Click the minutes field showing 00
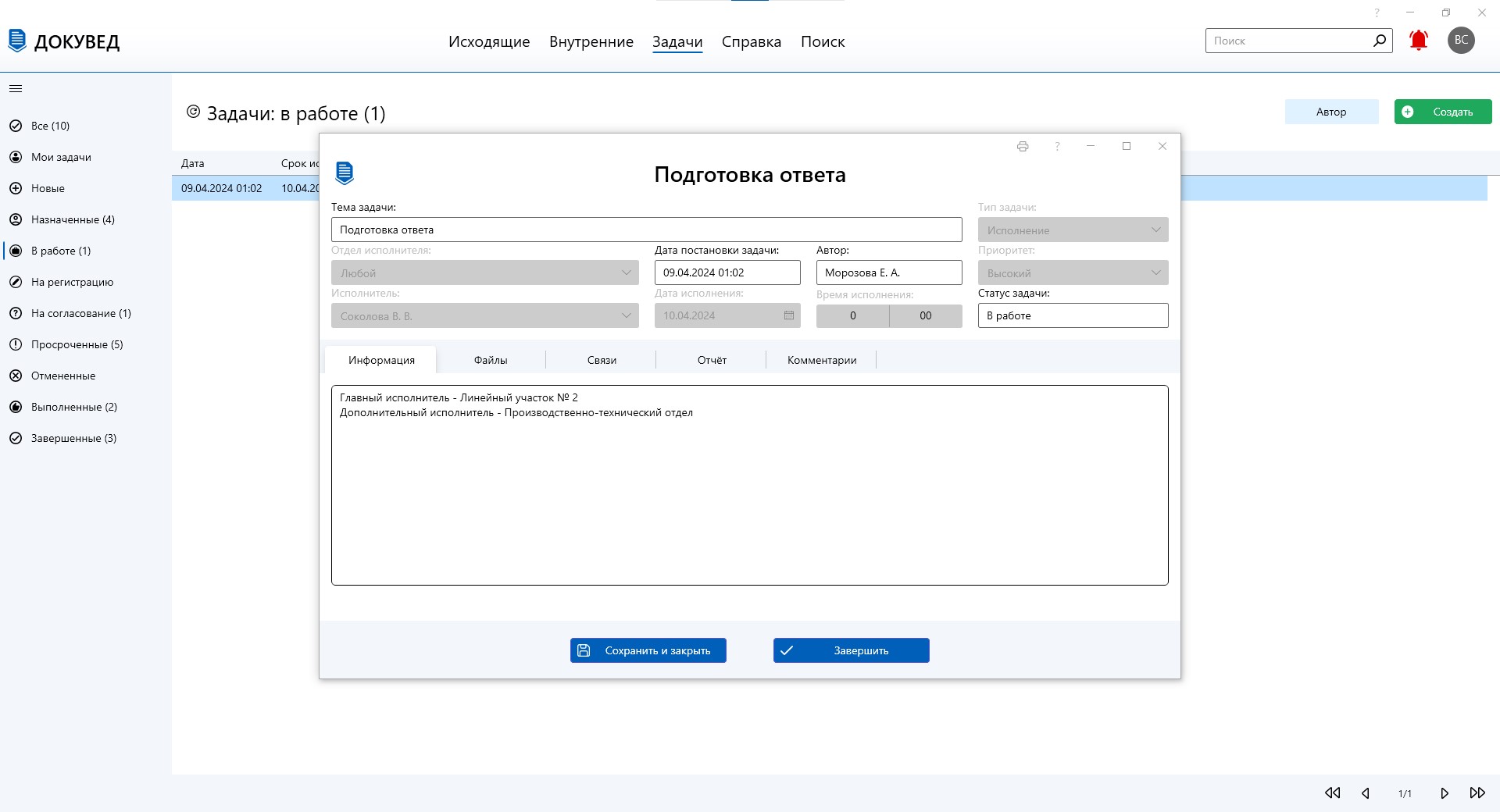Screen dimensions: 1500x812 point(926,315)
